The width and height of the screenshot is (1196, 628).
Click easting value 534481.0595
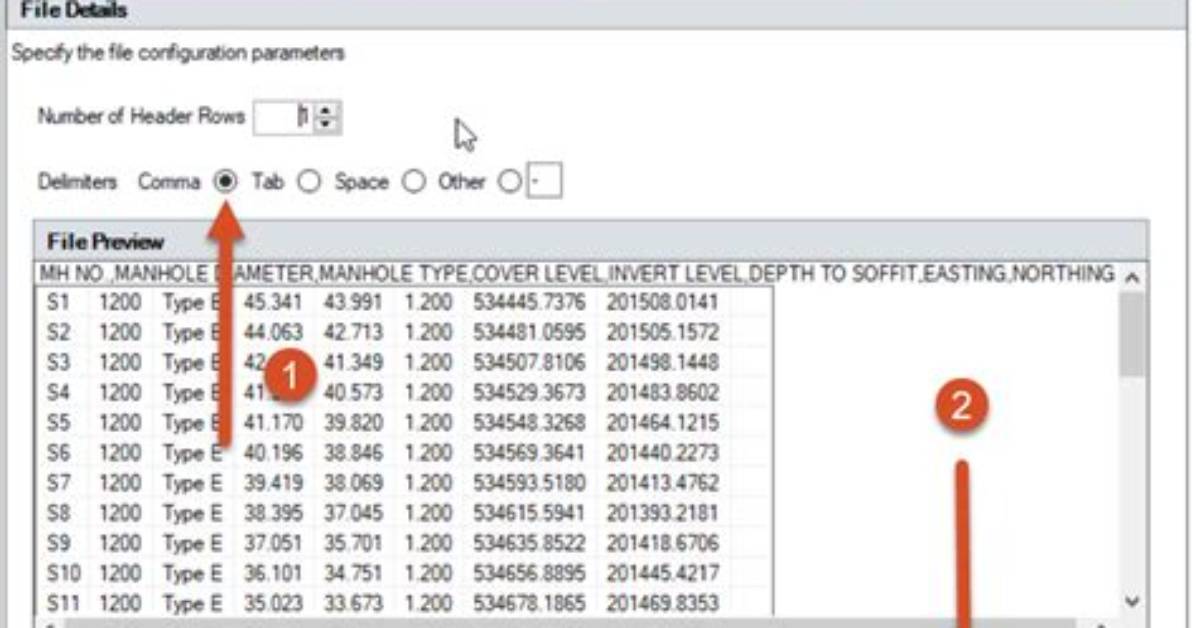pyautogui.click(x=529, y=333)
